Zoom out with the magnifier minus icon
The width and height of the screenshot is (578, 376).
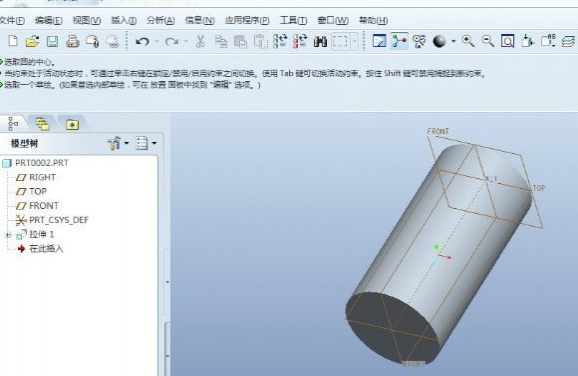click(488, 41)
